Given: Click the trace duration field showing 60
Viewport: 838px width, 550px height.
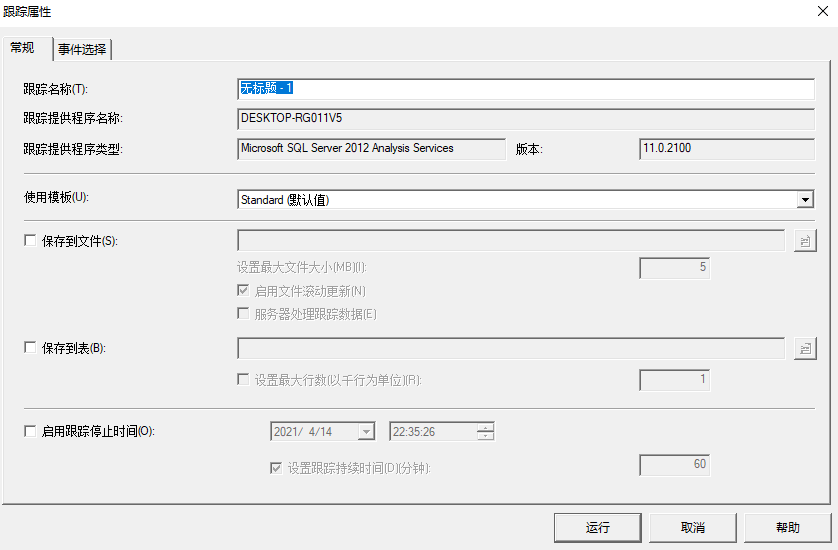Looking at the screenshot, I should (674, 464).
